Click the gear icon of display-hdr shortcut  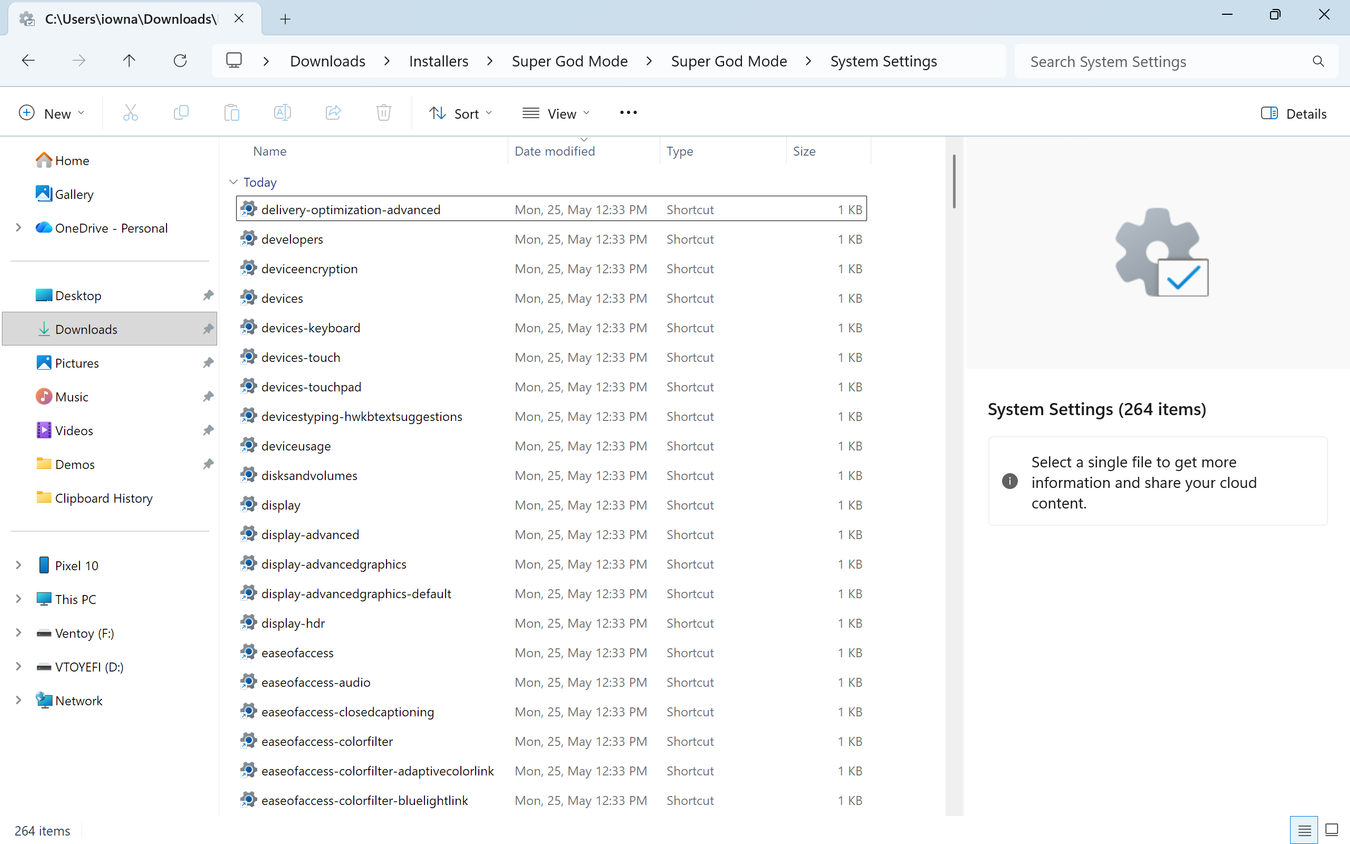click(249, 623)
